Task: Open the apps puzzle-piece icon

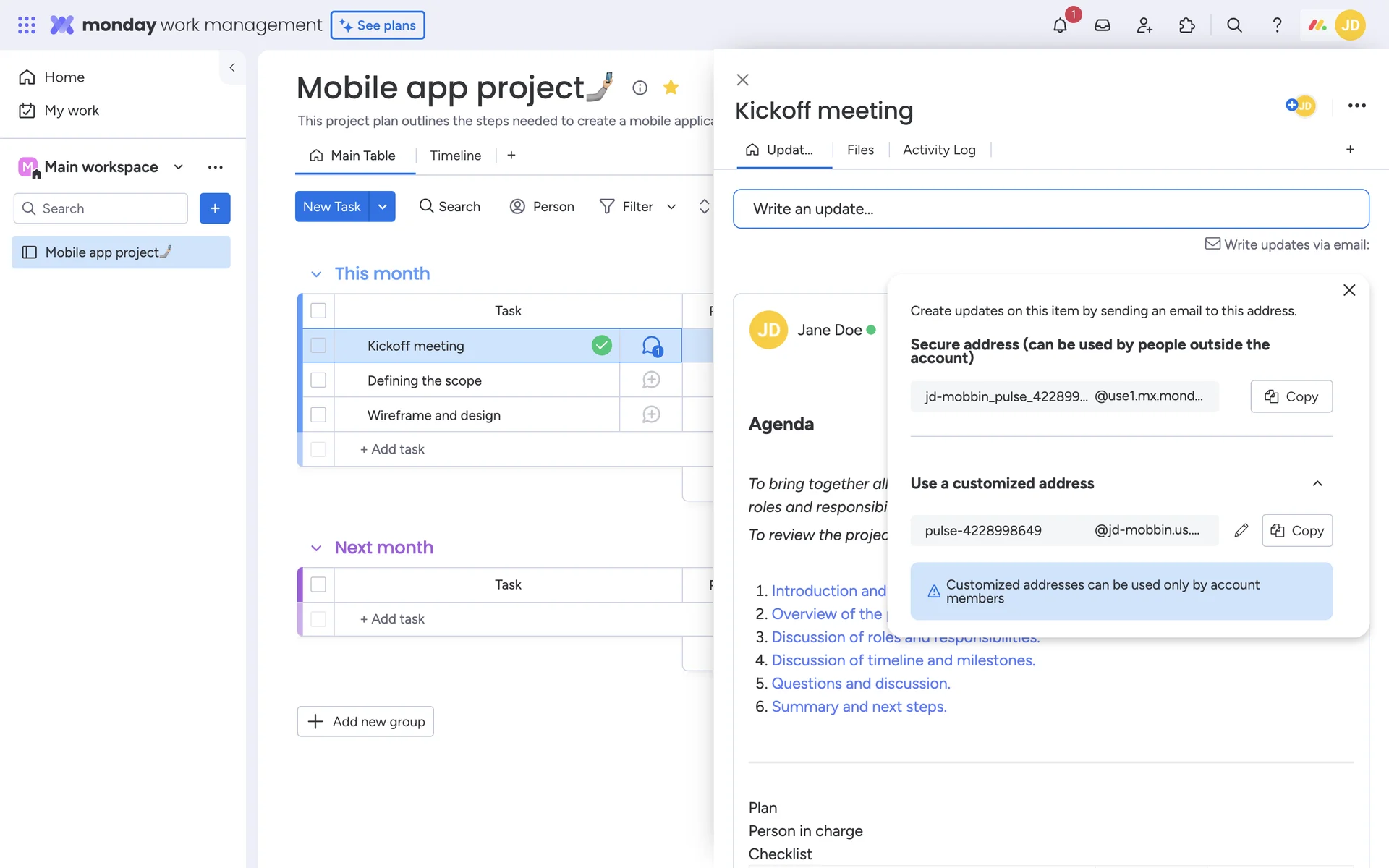Action: tap(1186, 25)
